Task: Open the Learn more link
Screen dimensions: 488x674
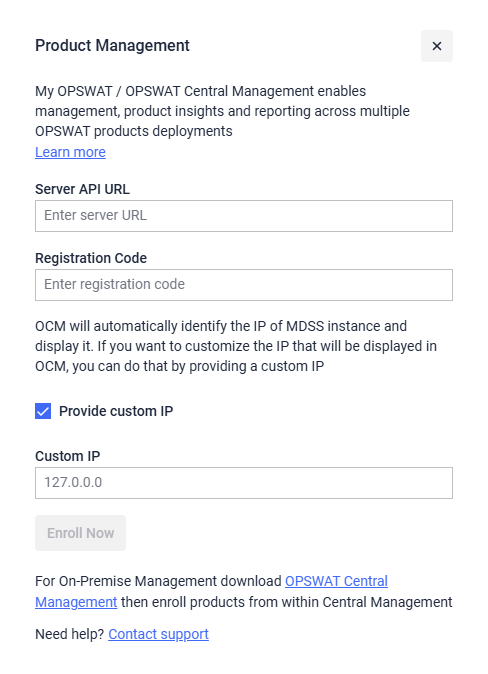Action: [x=71, y=152]
